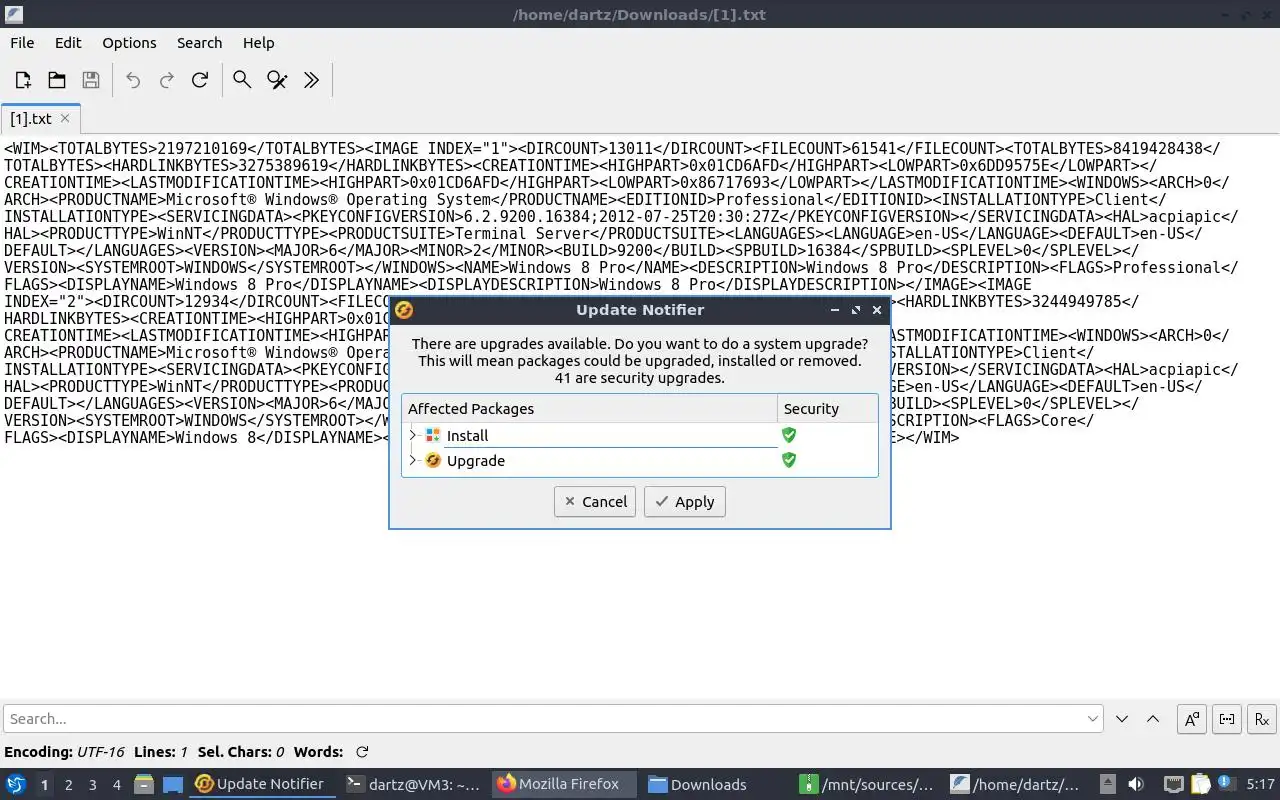Image resolution: width=1280 pixels, height=800 pixels.
Task: Refresh the word count in status bar
Action: (362, 752)
